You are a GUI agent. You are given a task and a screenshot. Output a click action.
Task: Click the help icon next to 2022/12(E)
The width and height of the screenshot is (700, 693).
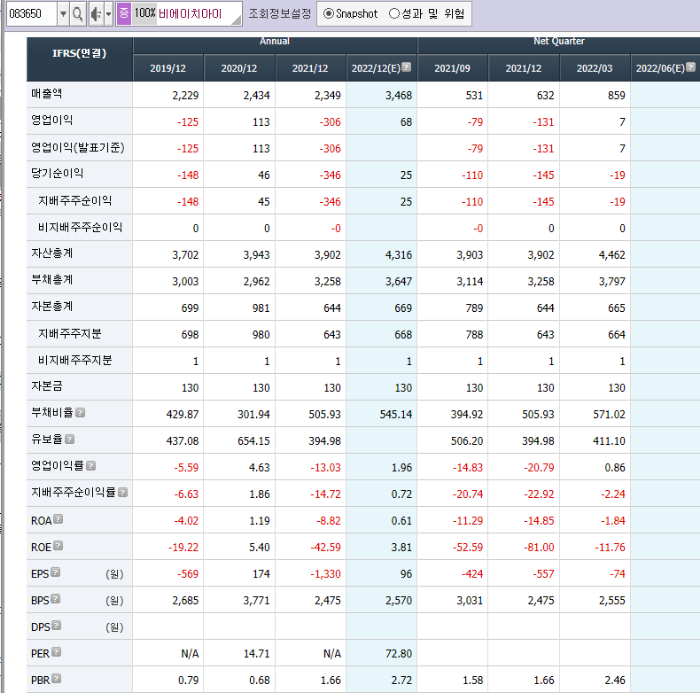pos(406,67)
